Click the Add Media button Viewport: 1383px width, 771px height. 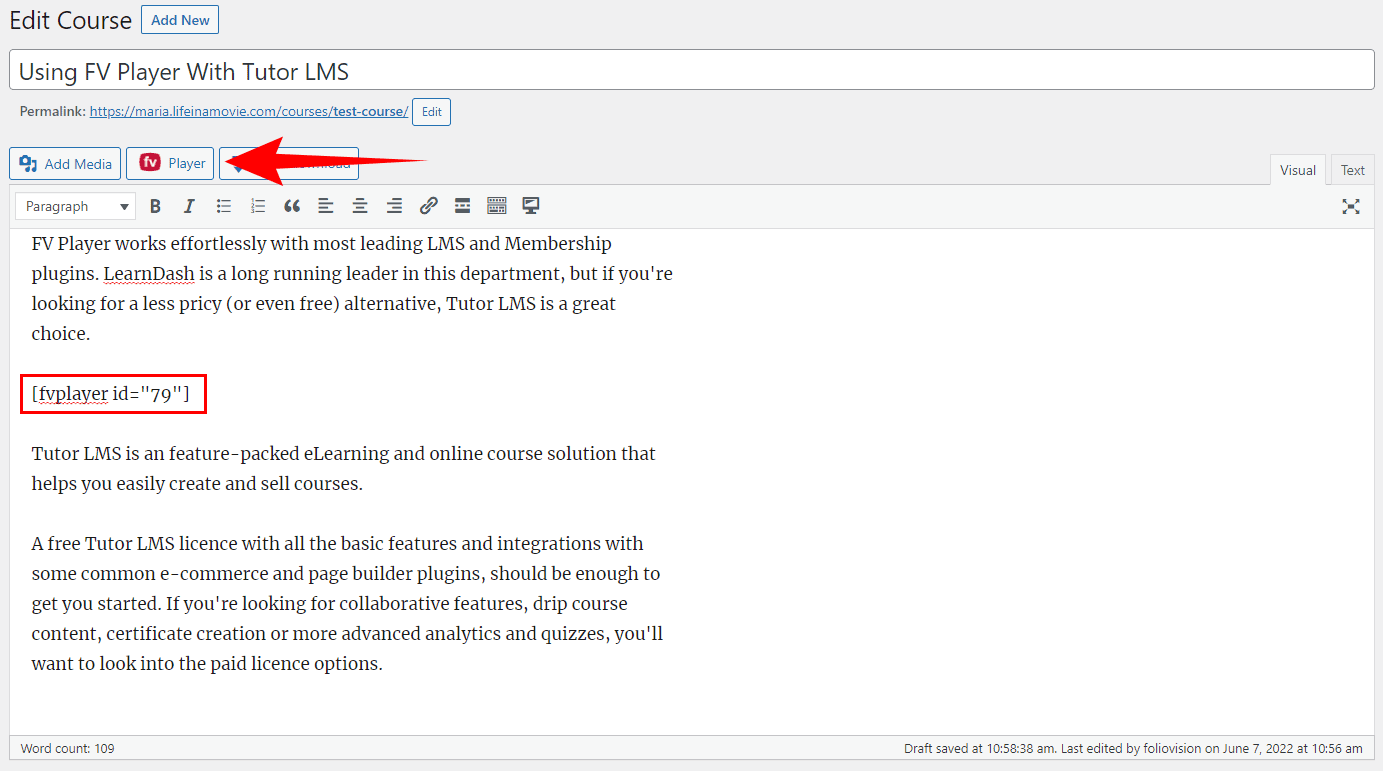click(x=65, y=164)
